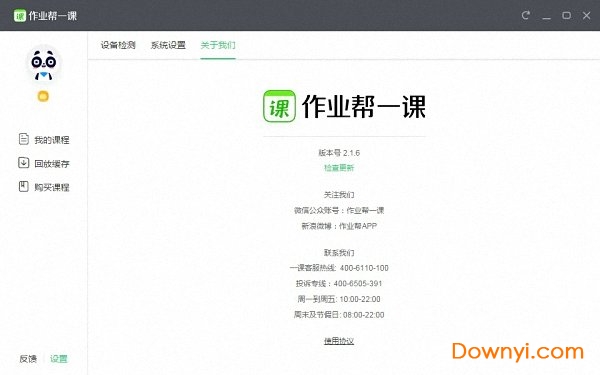Click the version text 版本号 2.1.6
Viewport: 600px width, 375px height.
[x=339, y=153]
